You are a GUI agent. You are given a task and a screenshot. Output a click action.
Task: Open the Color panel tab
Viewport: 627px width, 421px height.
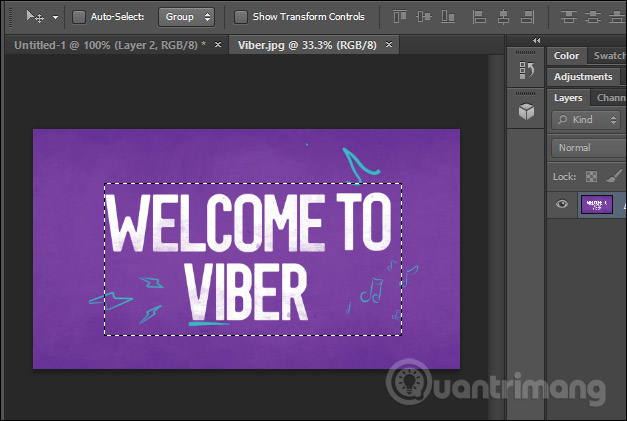[x=566, y=56]
